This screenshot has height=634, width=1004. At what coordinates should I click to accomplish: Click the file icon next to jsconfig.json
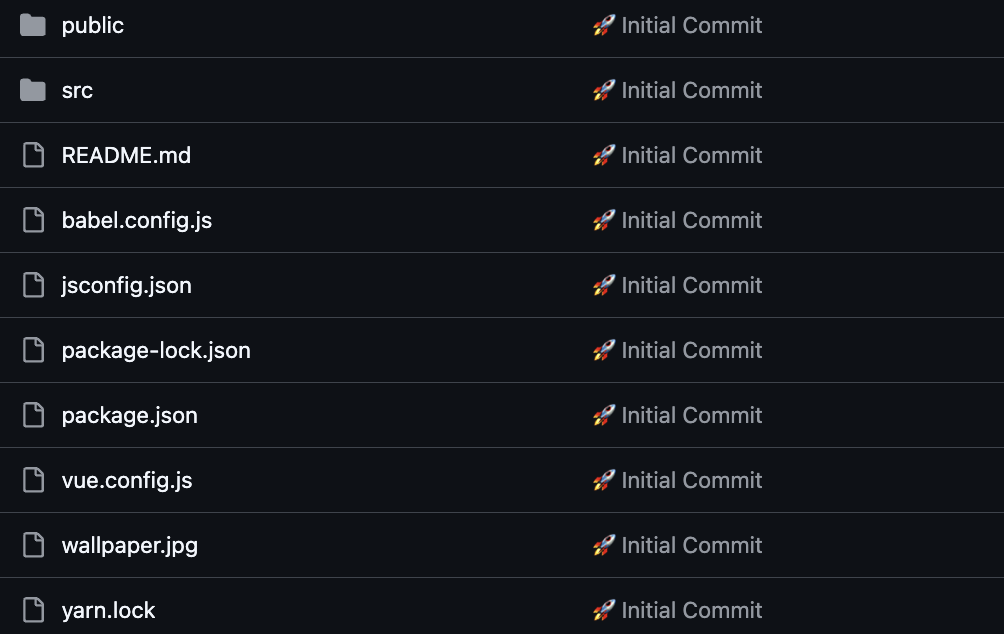pyautogui.click(x=34, y=285)
